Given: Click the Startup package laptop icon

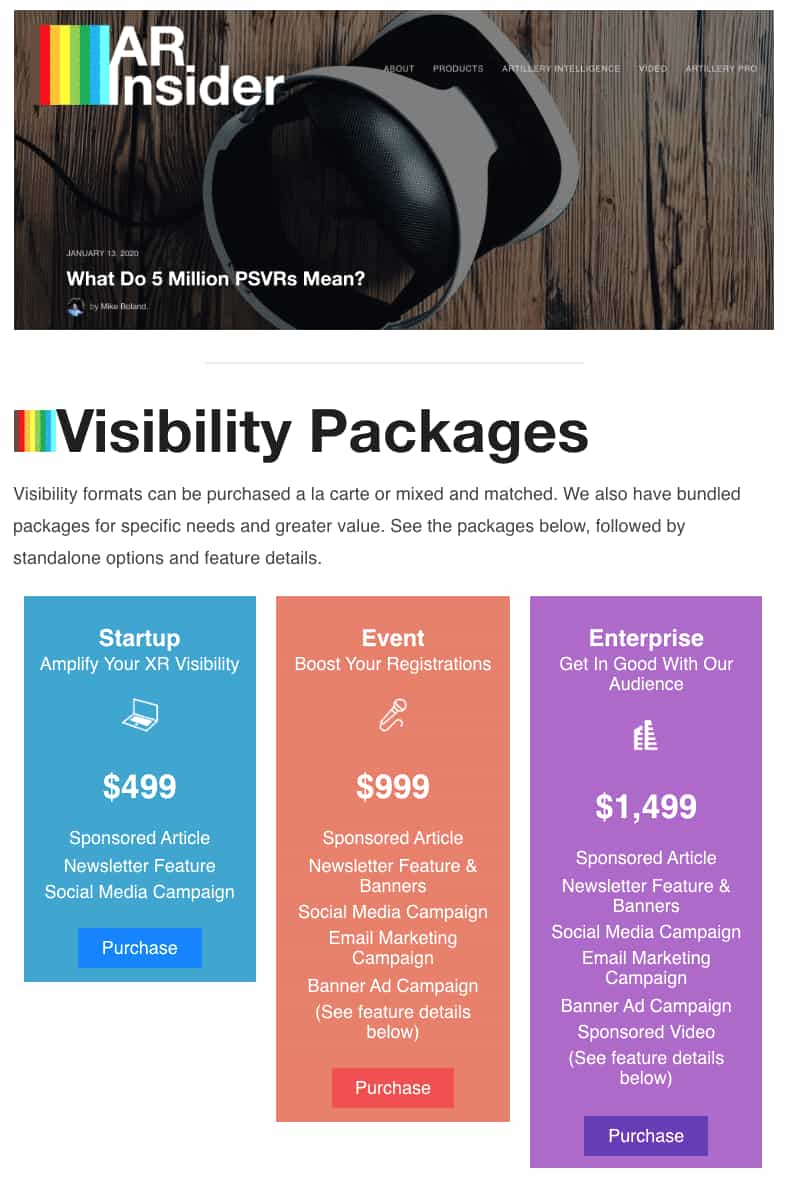Looking at the screenshot, I should (x=140, y=715).
